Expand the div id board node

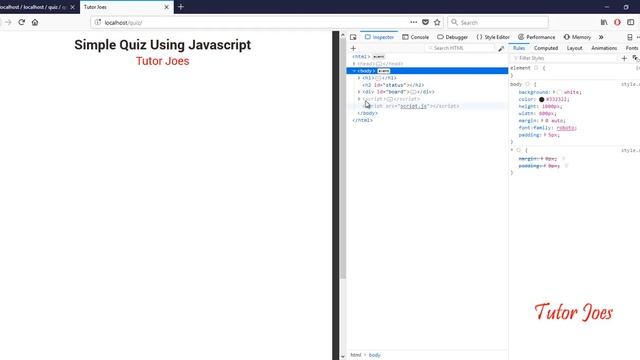point(359,92)
